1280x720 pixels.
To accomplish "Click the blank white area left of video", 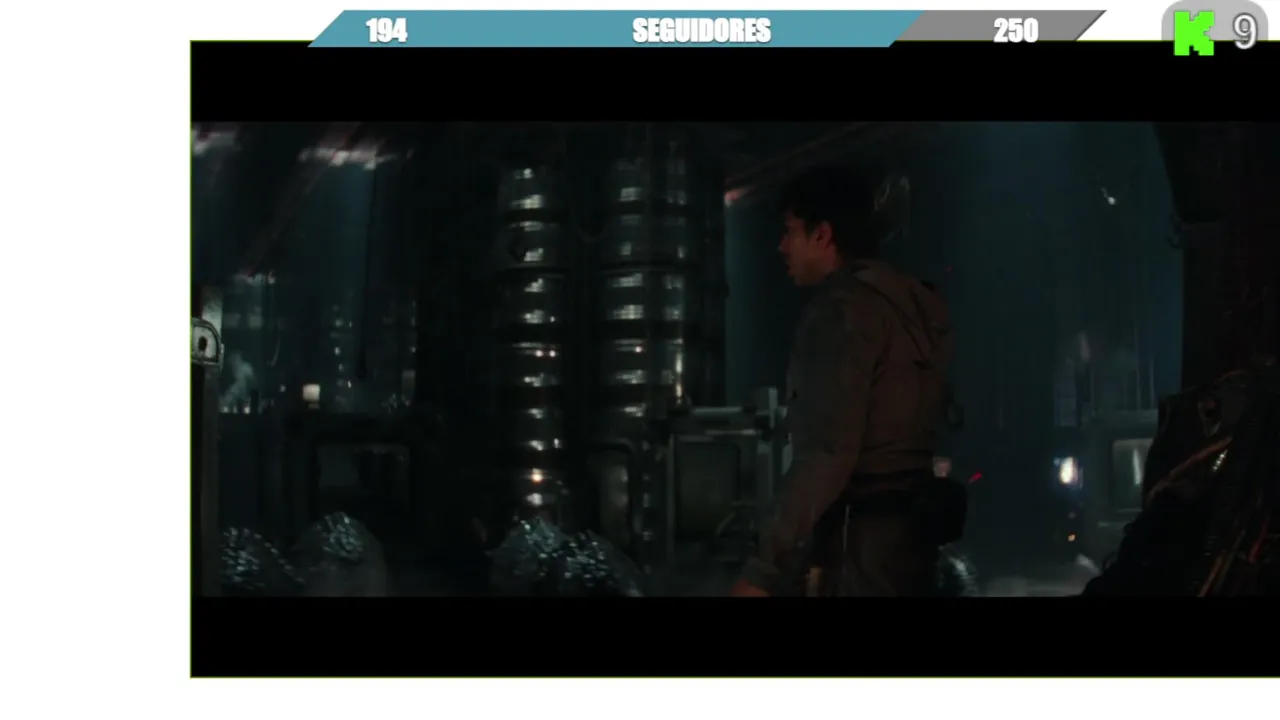I will (x=95, y=360).
